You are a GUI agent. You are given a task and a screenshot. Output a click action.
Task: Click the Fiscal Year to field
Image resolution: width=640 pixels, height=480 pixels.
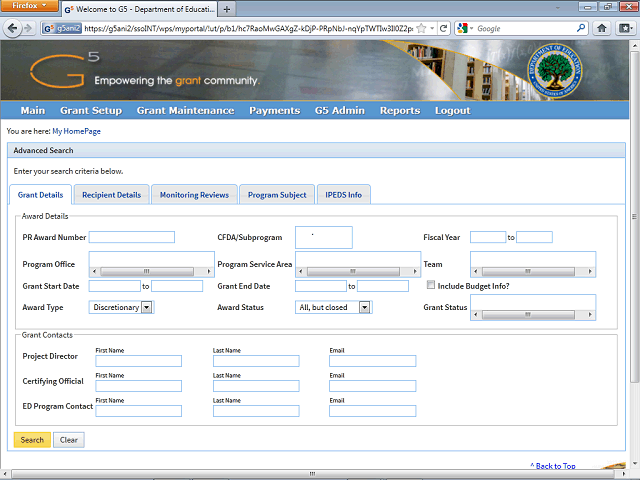coord(534,237)
